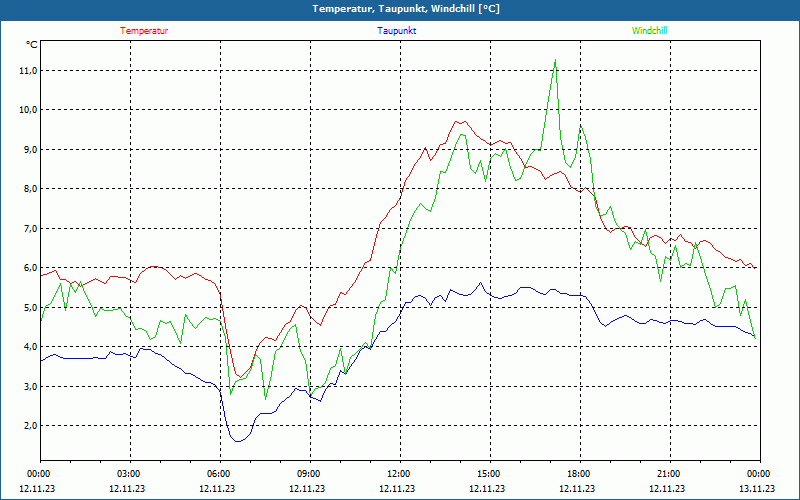Click the 06:00 time axis label
The image size is (800, 500).
click(219, 474)
